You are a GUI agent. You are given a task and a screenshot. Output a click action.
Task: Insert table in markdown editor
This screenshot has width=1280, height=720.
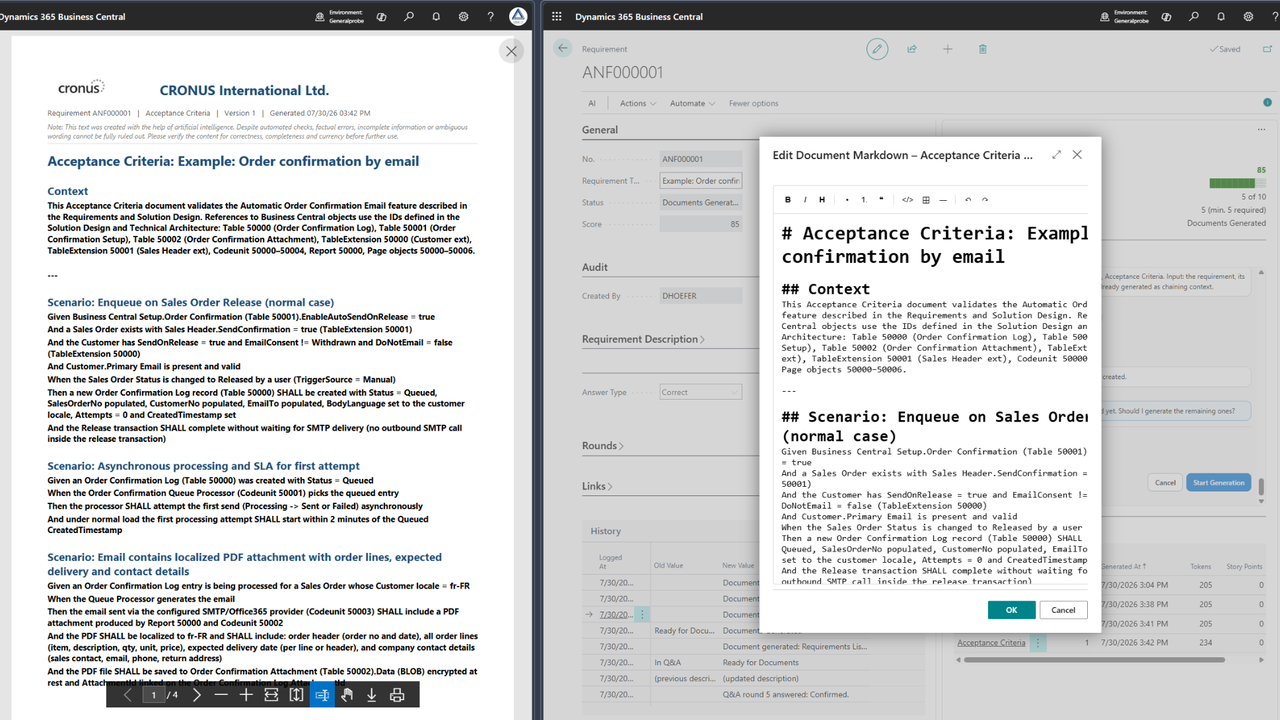tap(926, 200)
